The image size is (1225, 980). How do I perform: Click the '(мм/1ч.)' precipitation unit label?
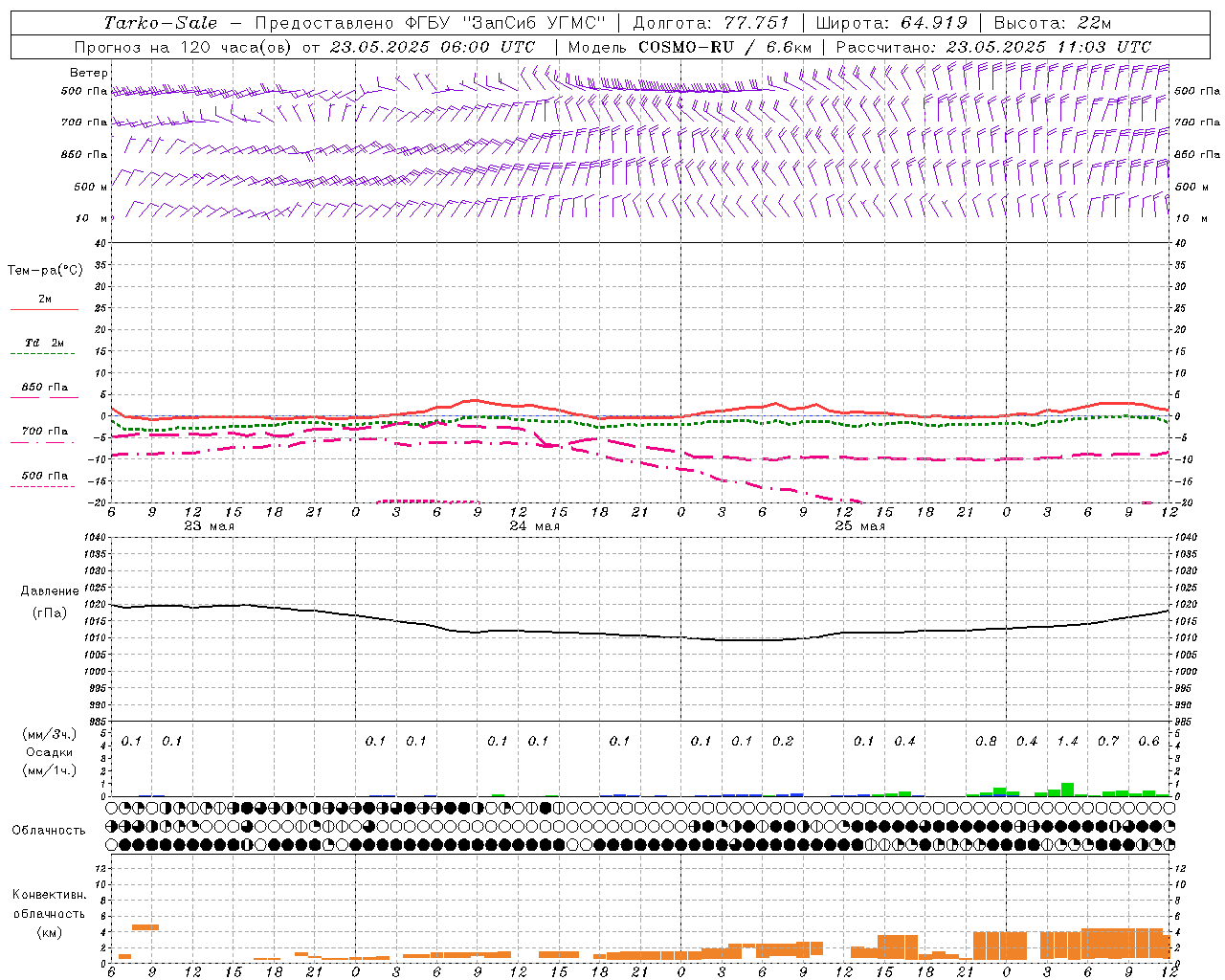[x=50, y=770]
